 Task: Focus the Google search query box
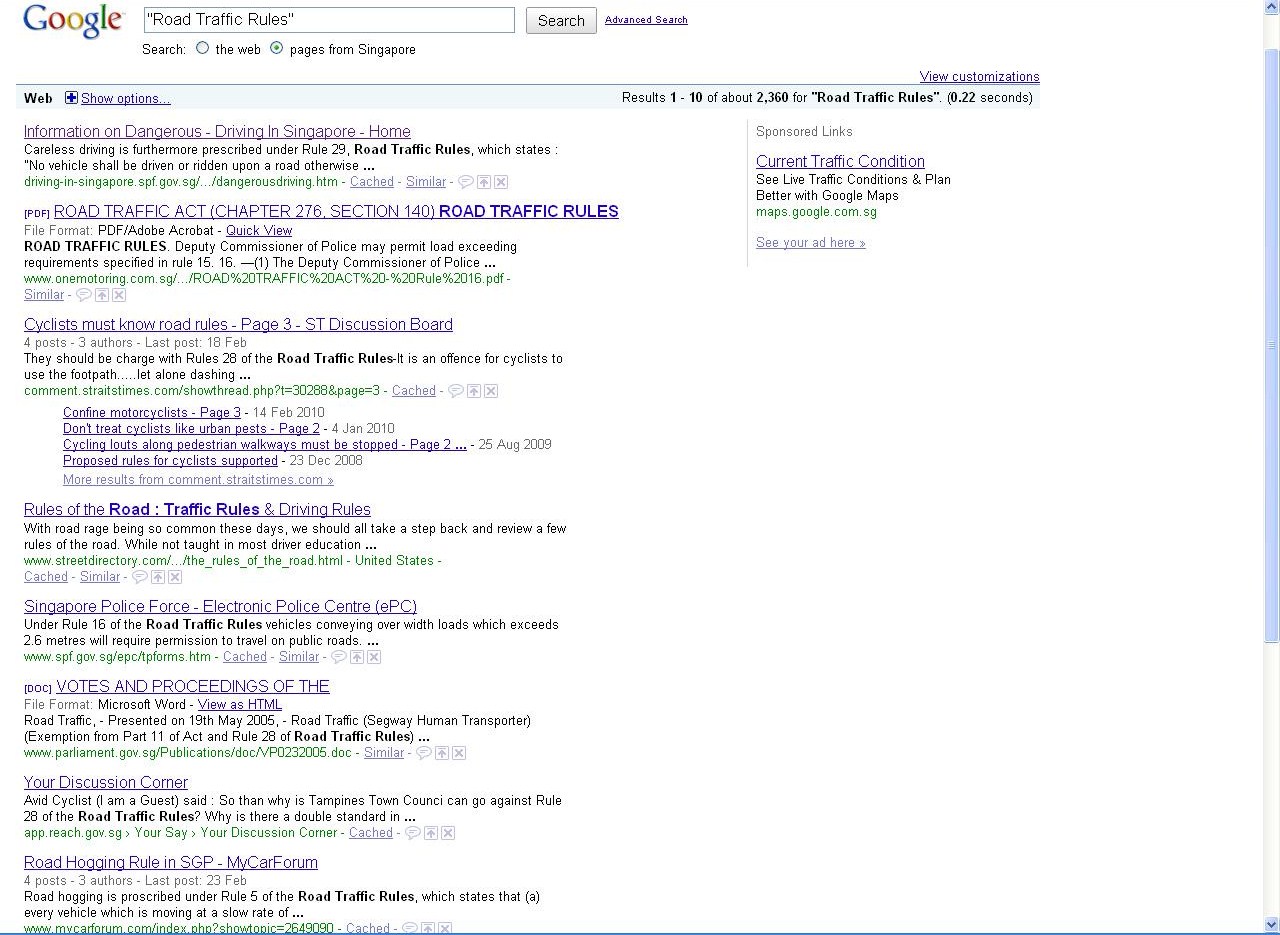pyautogui.click(x=329, y=20)
